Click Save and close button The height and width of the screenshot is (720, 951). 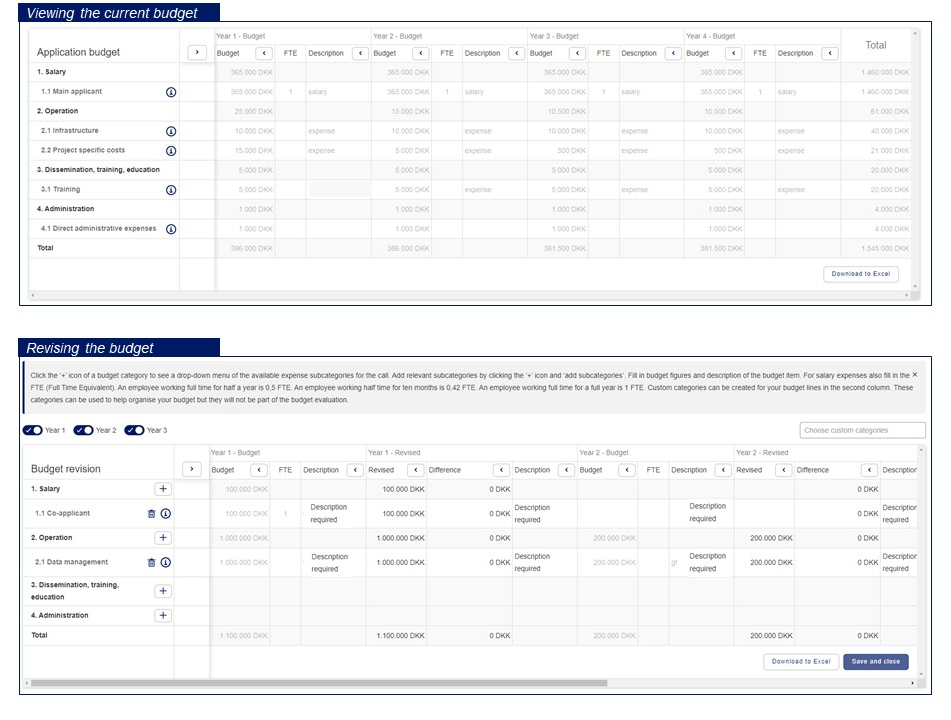875,662
